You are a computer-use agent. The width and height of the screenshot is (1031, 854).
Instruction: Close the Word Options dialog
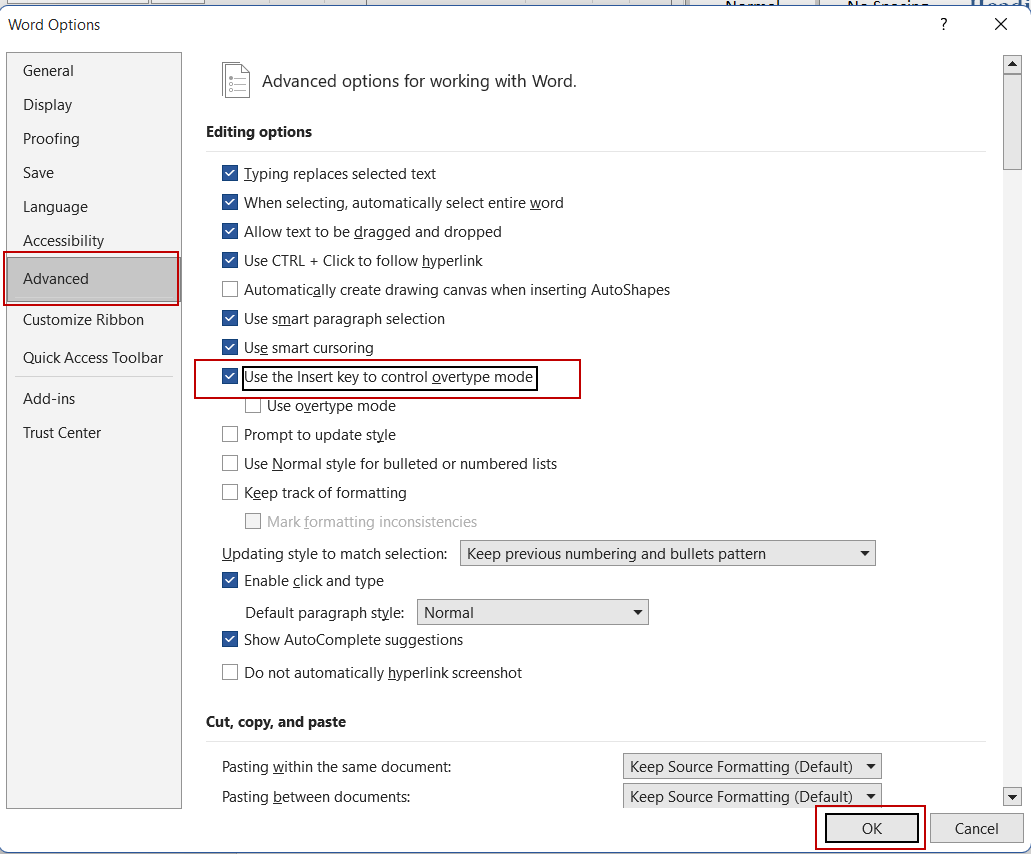(x=1001, y=25)
